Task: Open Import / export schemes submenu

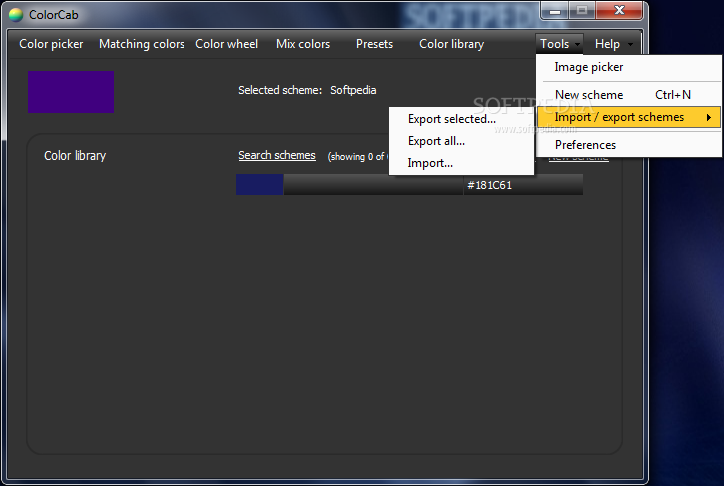Action: 628,117
